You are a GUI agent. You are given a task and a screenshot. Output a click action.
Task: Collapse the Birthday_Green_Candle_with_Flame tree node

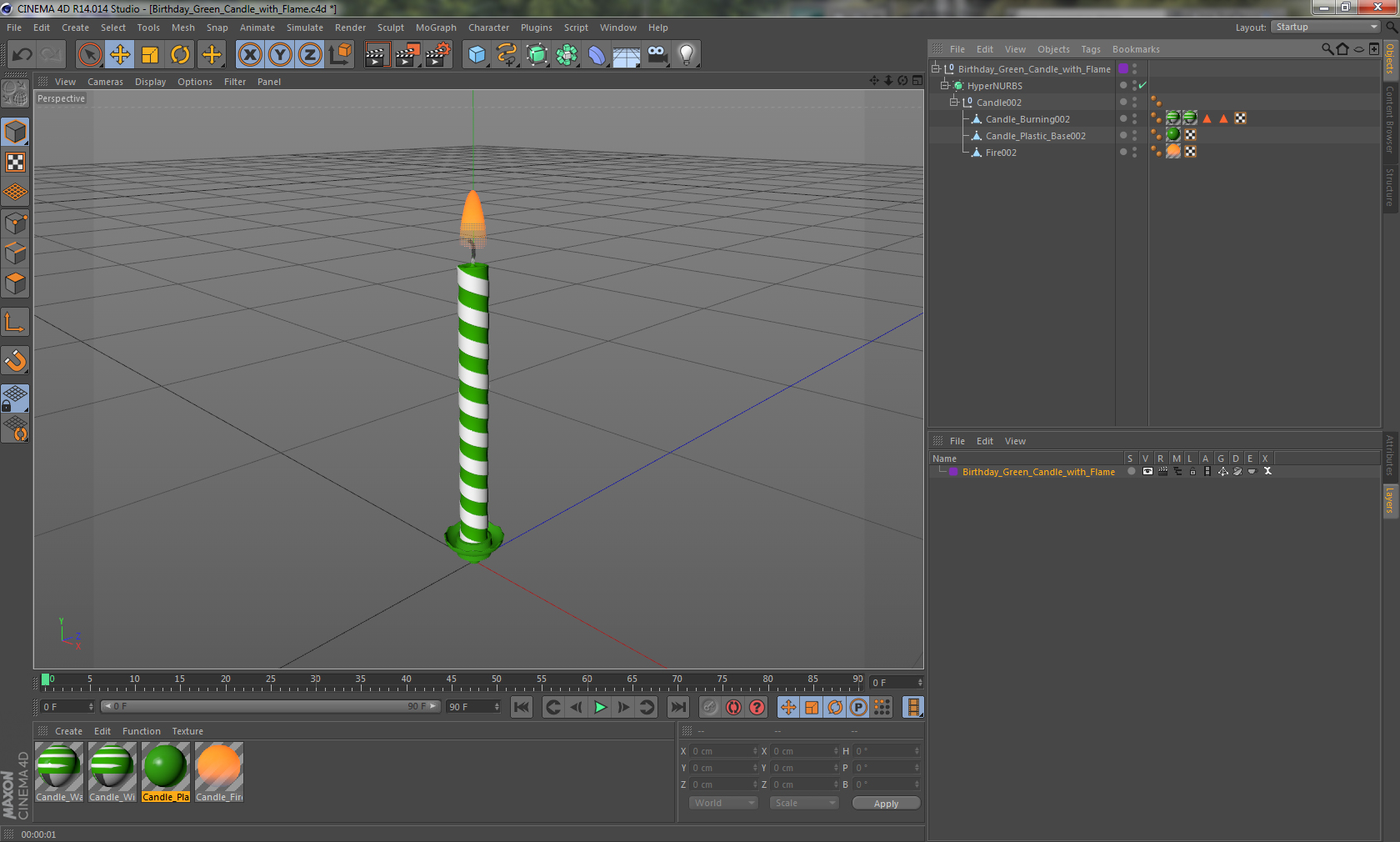pos(936,69)
